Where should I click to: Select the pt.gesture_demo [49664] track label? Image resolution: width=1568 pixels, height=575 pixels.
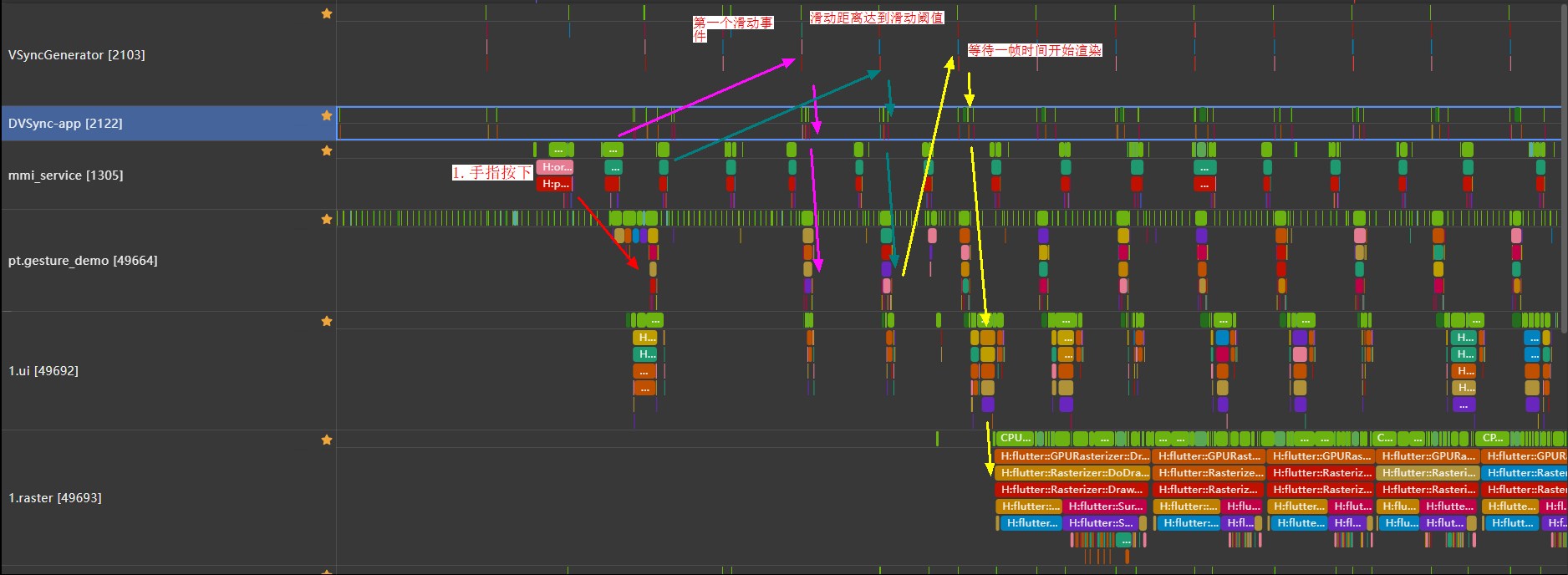pos(83,261)
